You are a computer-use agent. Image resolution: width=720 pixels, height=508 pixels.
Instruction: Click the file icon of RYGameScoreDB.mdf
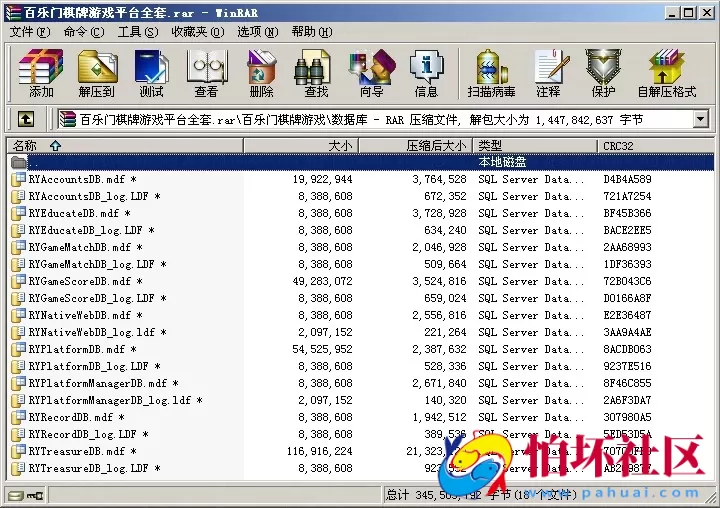[18, 281]
